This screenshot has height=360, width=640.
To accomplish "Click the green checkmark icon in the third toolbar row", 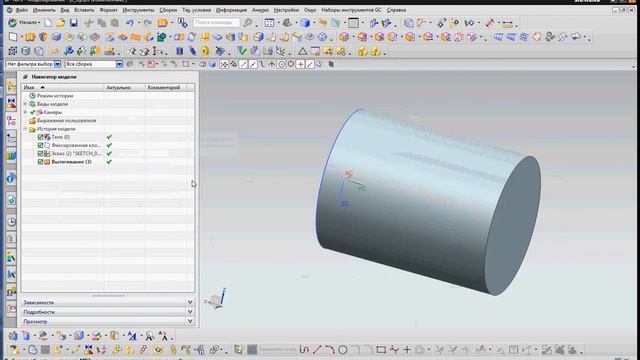I will pyautogui.click(x=242, y=51).
